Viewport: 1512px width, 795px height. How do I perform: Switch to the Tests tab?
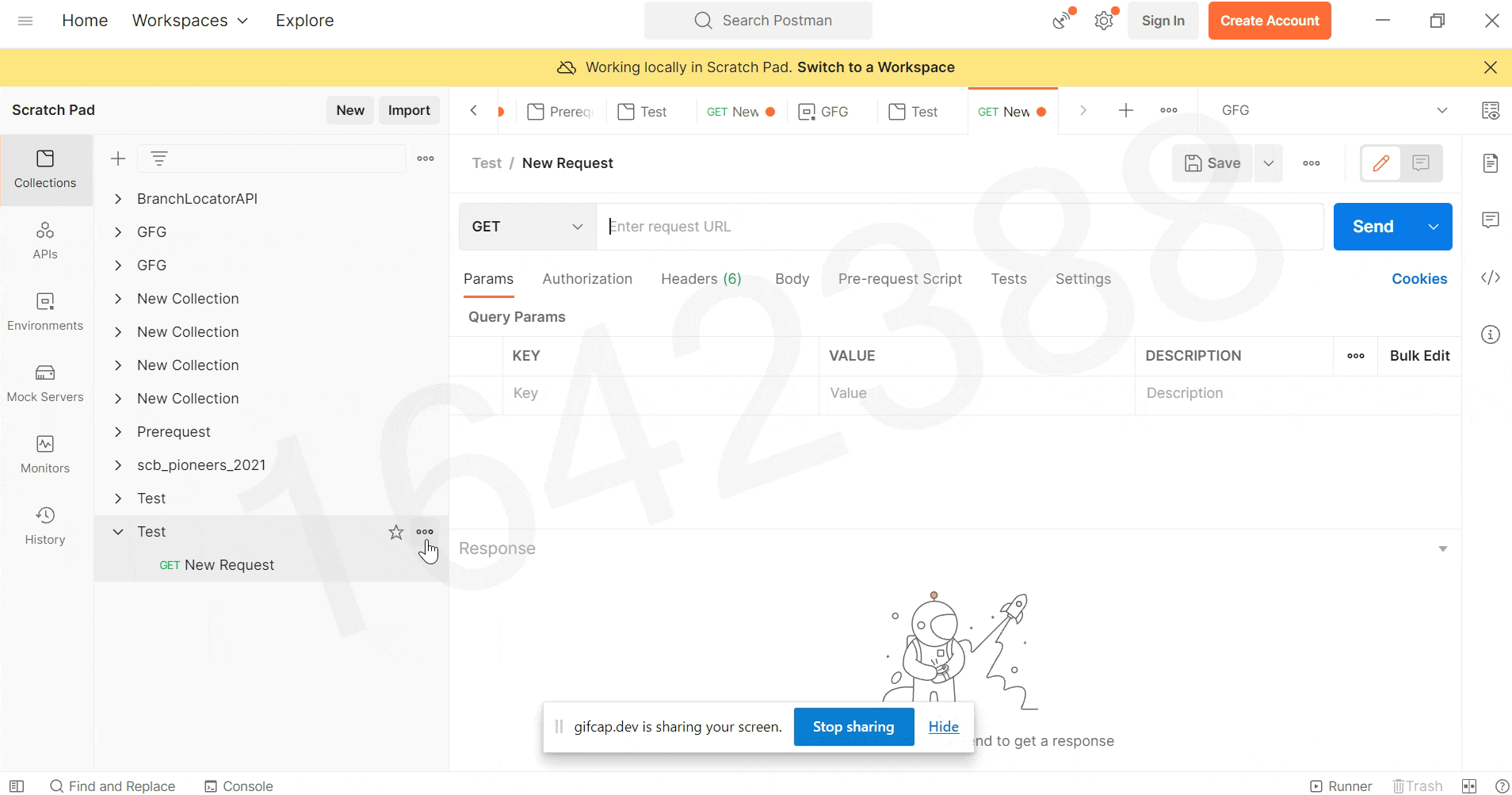1009,279
